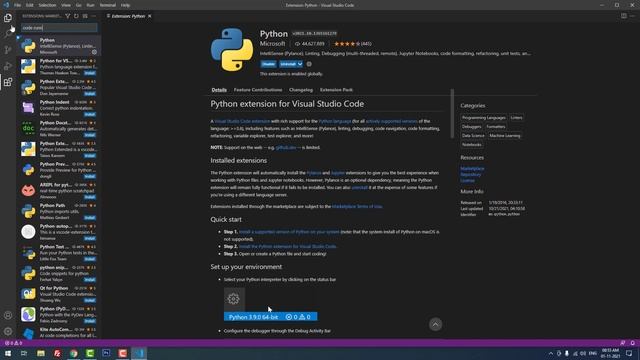
Task: Open the Run and Debug view
Action: [8, 66]
